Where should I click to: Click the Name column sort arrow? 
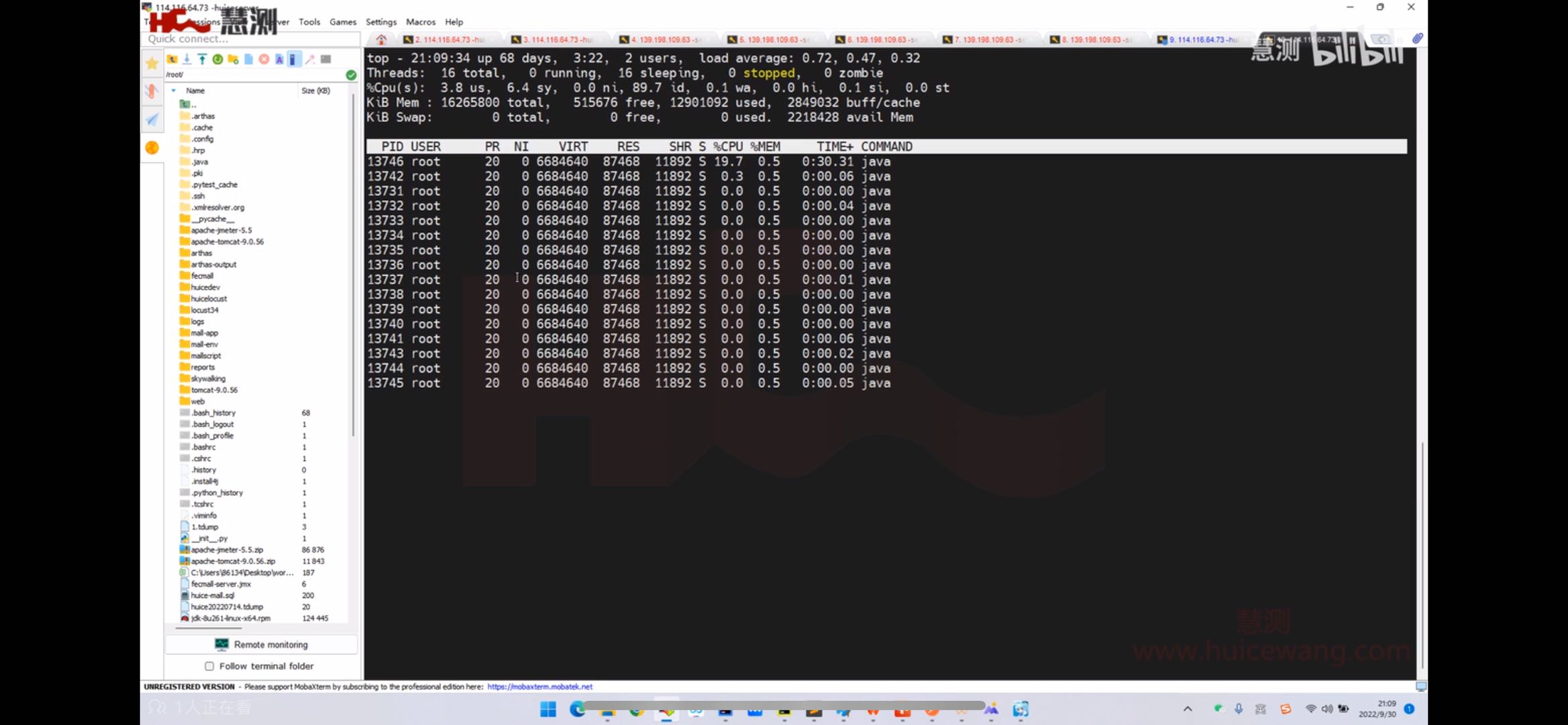[174, 91]
